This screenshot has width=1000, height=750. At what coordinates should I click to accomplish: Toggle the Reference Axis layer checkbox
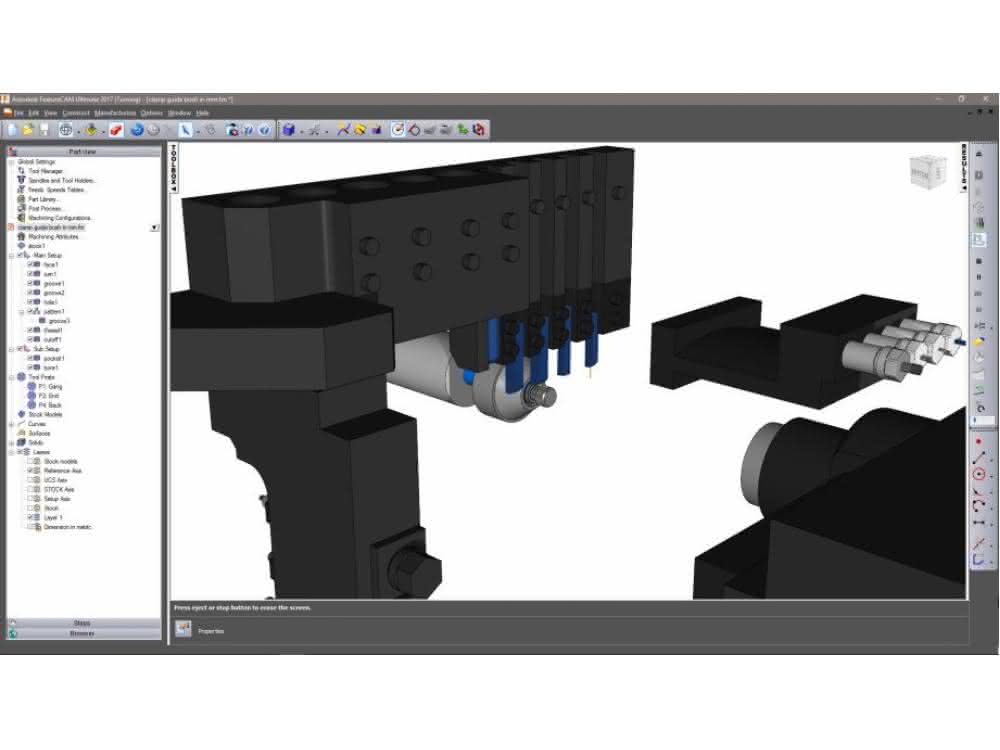point(29,471)
